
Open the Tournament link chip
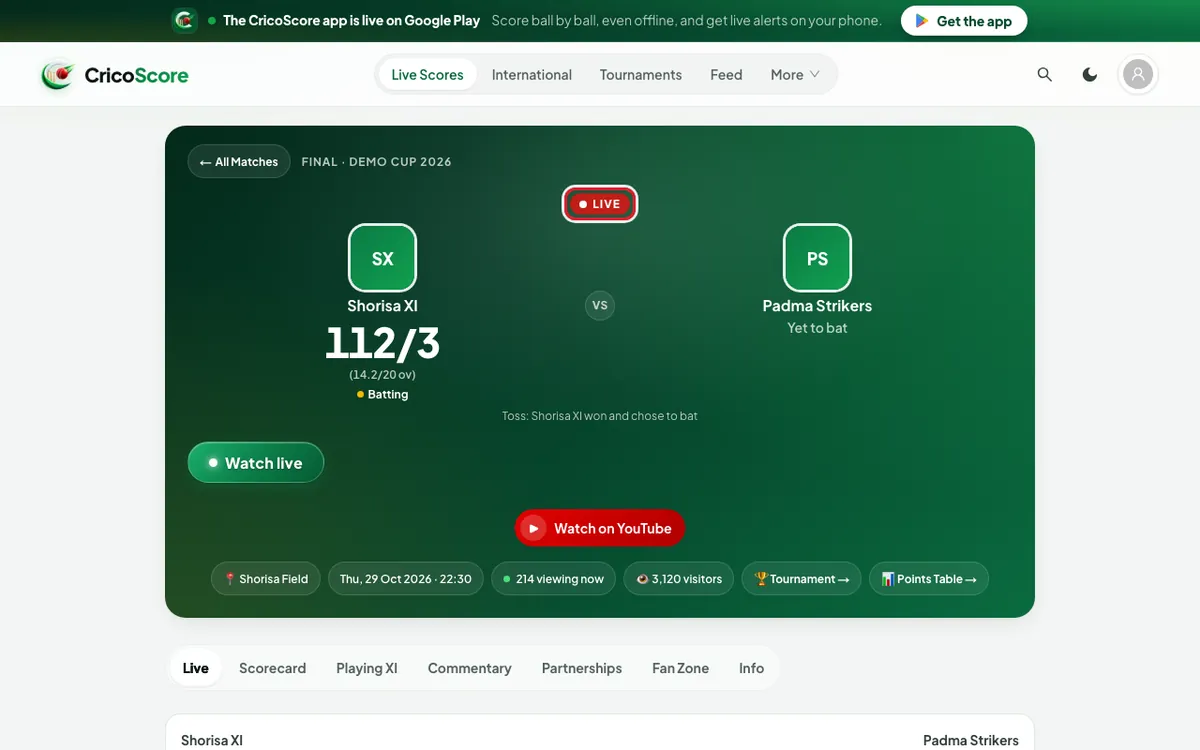tap(801, 579)
